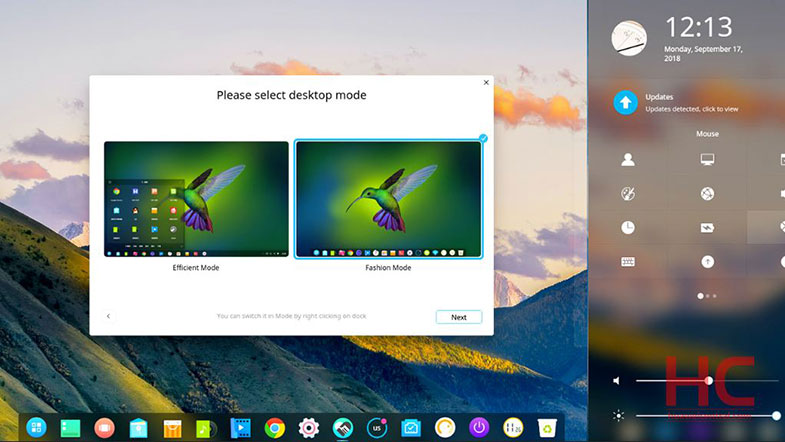Set brightness using the brightness slider
Image resolution: width=785 pixels, height=442 pixels.
click(775, 415)
